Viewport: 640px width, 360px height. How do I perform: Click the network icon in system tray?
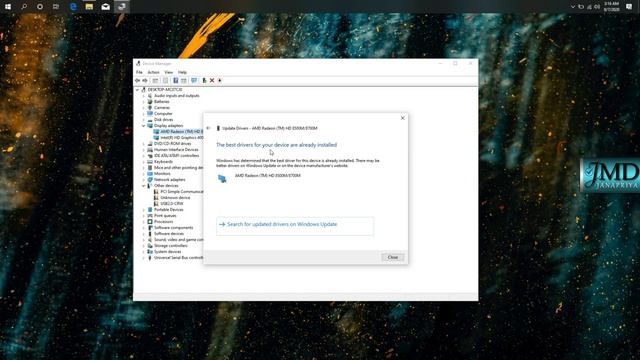[589, 7]
